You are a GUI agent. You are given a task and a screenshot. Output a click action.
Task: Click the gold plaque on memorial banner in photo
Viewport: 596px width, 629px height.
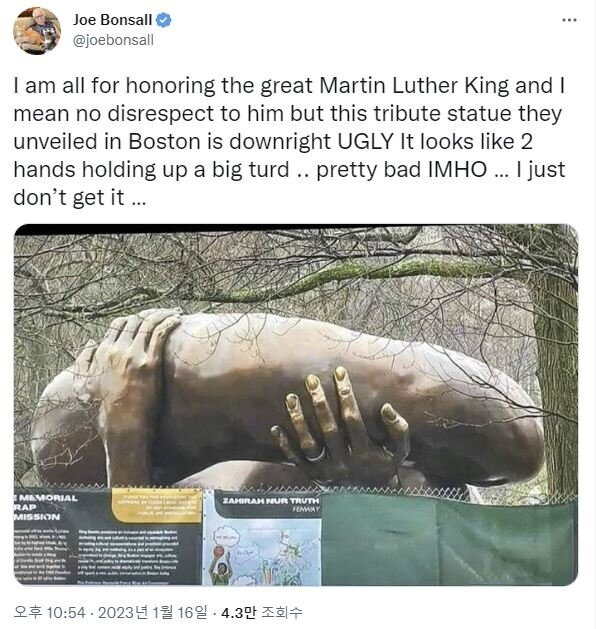[156, 505]
